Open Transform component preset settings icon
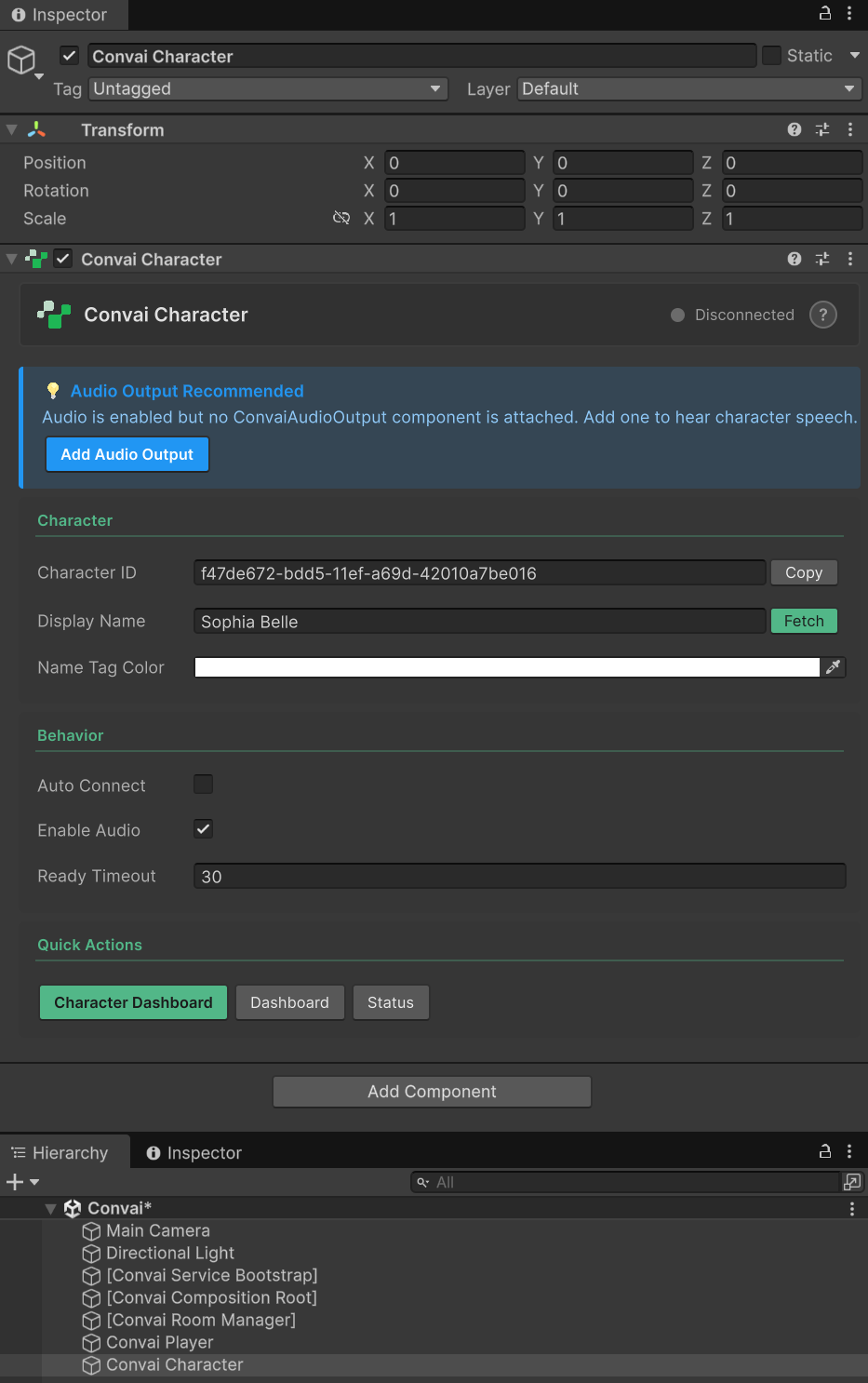Viewport: 868px width, 1383px height. pyautogui.click(x=822, y=130)
